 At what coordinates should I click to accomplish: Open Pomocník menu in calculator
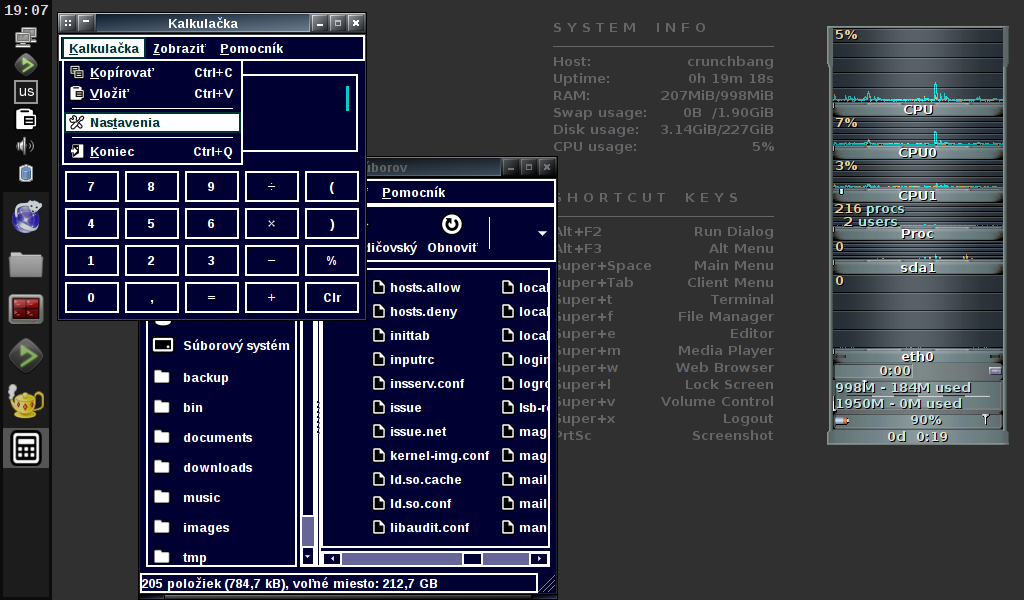tap(251, 48)
